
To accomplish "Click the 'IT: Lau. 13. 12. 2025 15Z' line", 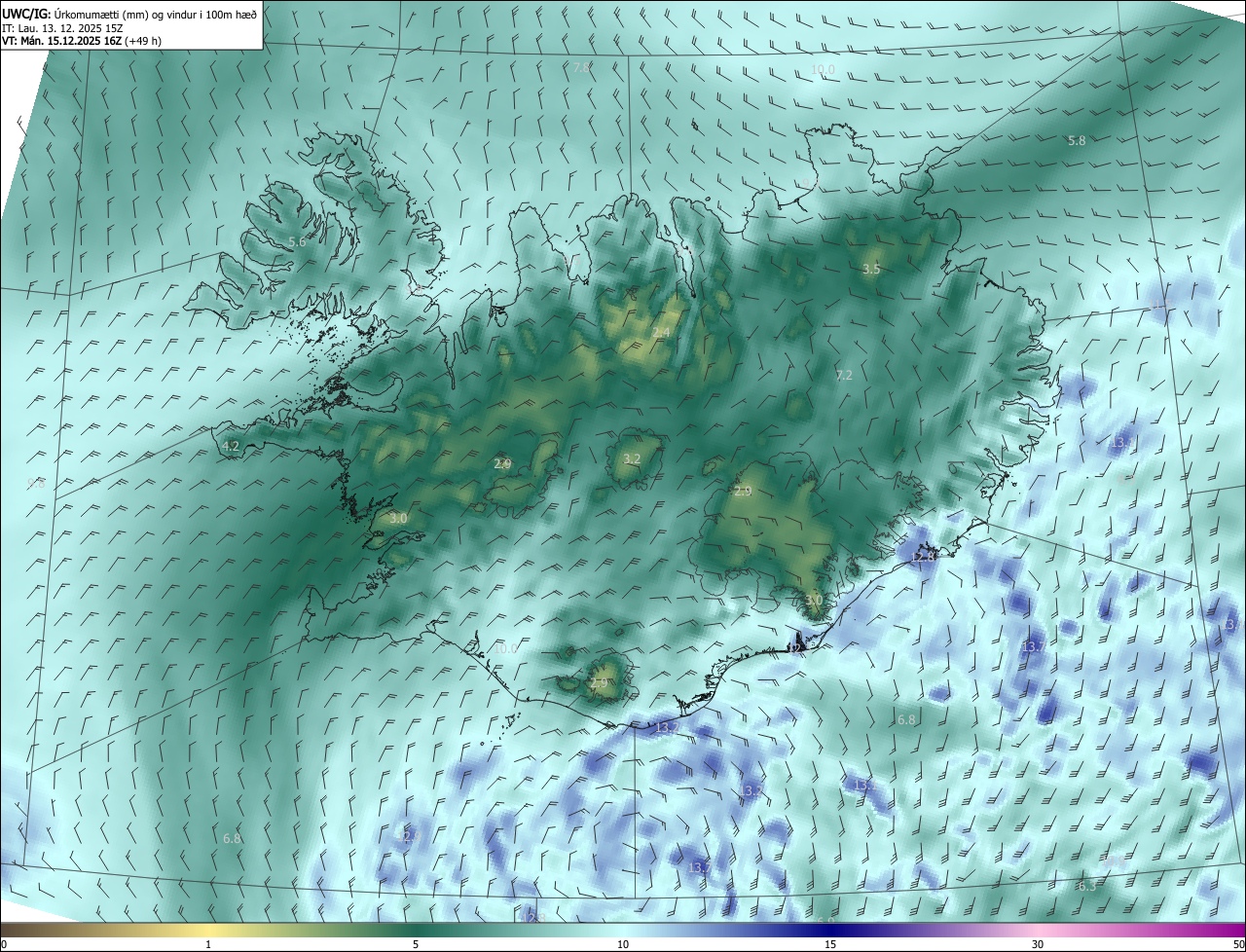I will [62, 27].
